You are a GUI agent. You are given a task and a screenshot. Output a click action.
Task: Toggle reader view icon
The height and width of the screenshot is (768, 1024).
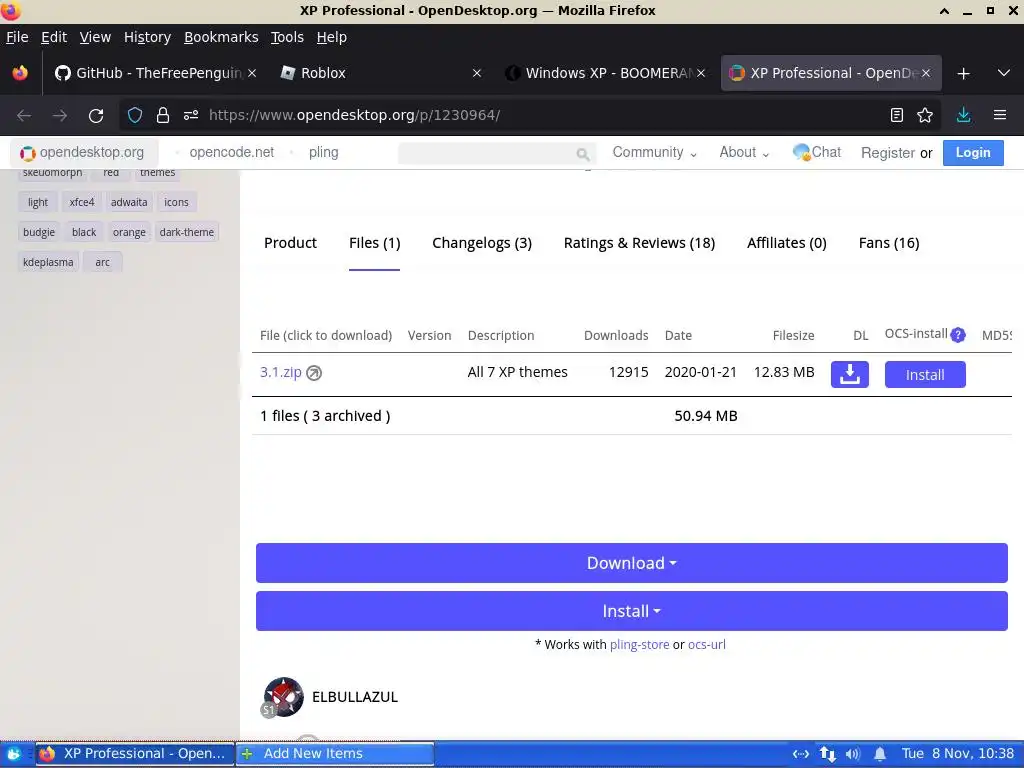897,116
